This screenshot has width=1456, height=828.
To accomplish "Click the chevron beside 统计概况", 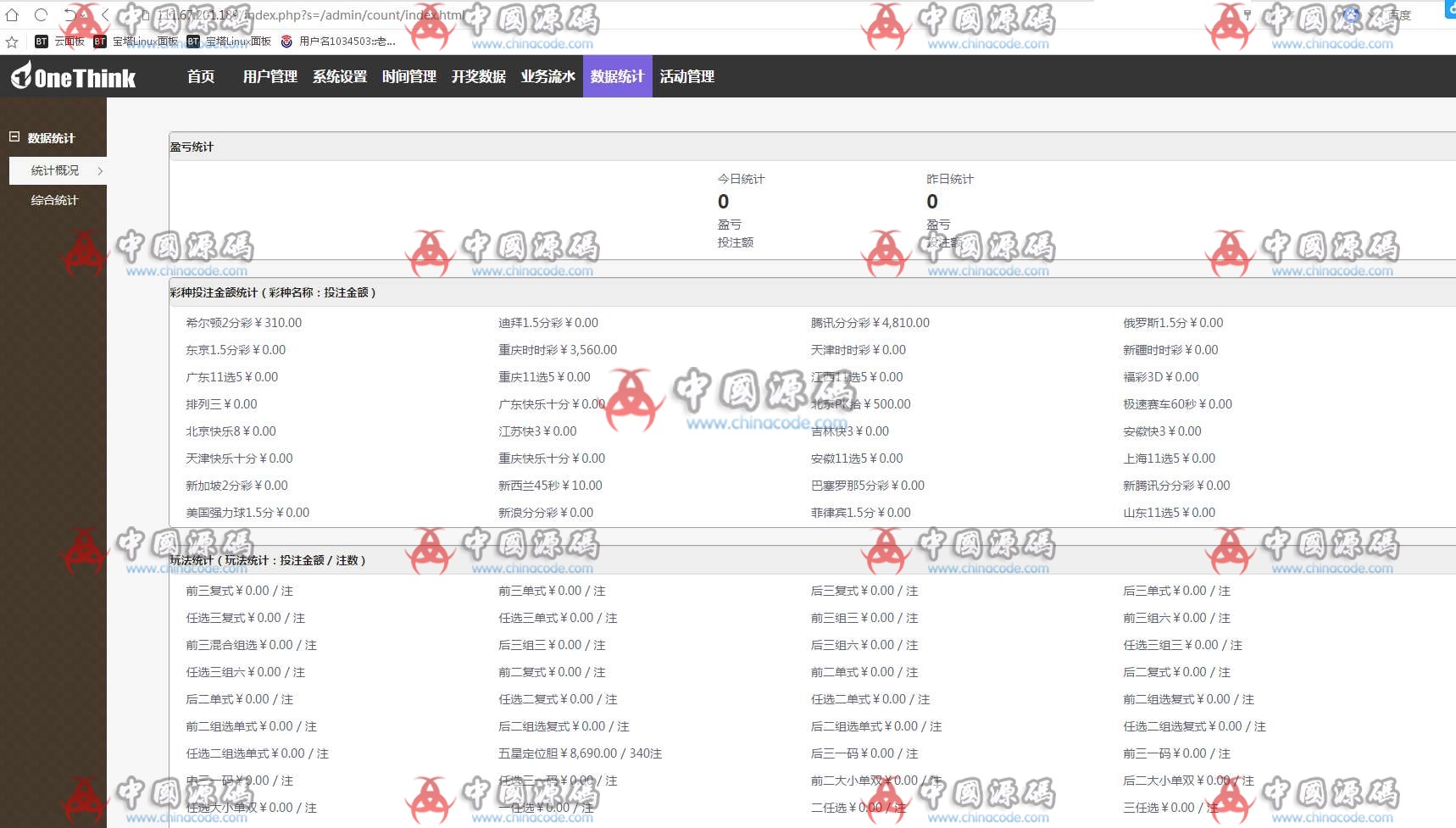I will point(100,170).
